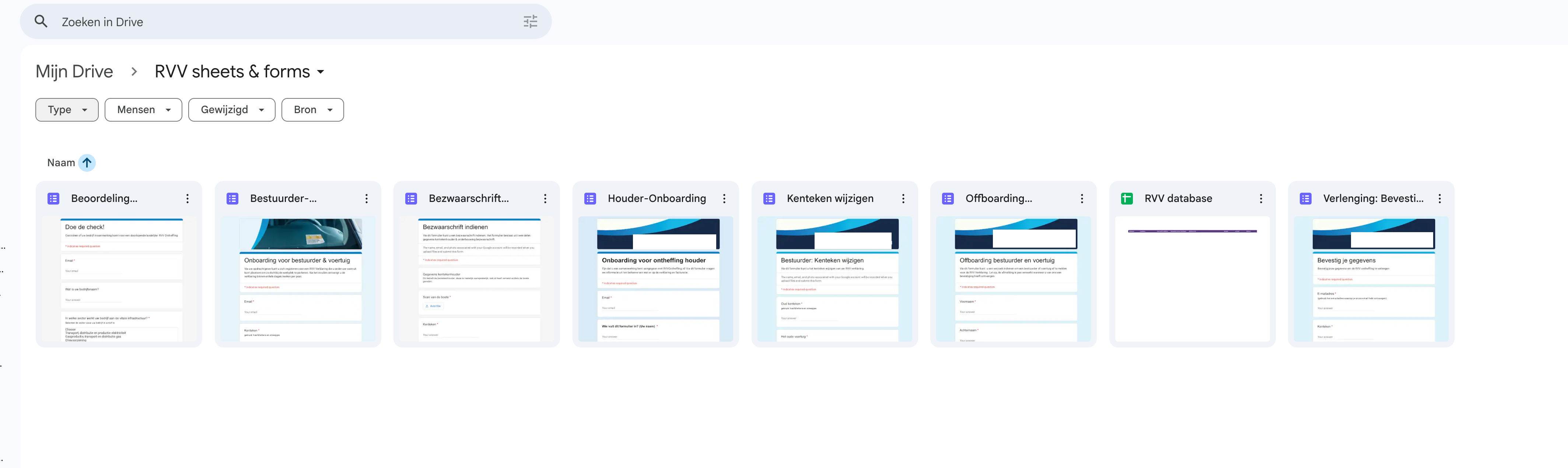Click the Bestuurder form file icon
The image size is (1568, 468).
[x=232, y=199]
